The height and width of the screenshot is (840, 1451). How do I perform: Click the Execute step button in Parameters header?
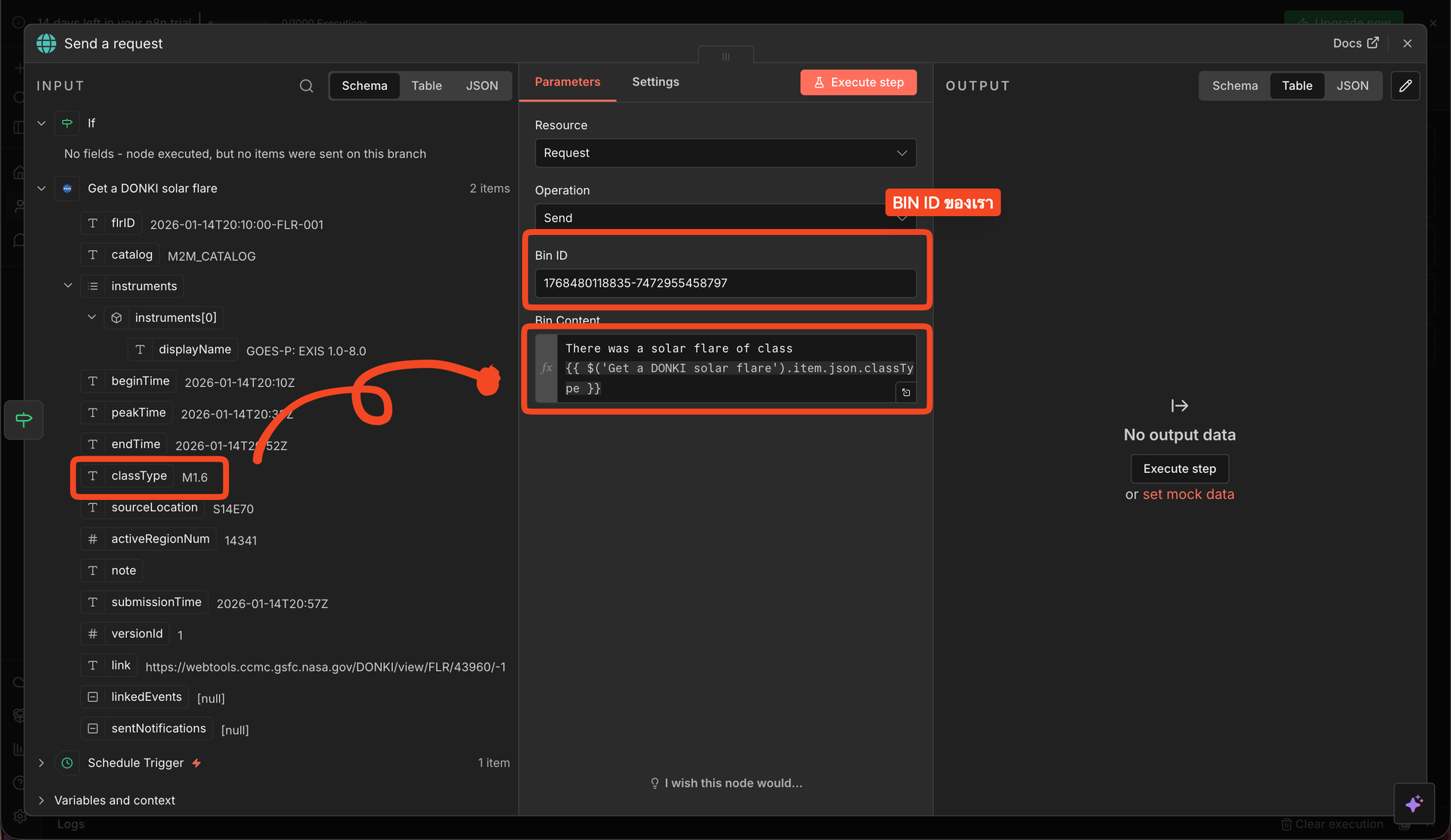(x=858, y=82)
